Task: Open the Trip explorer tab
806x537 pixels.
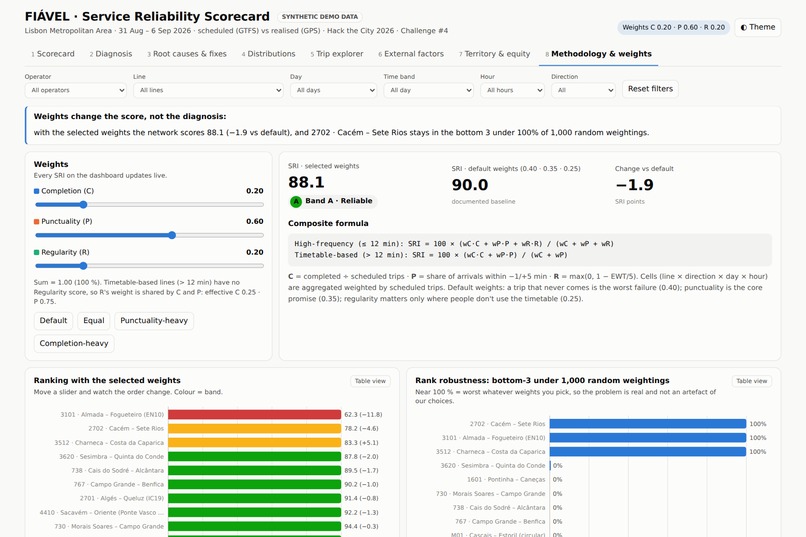Action: (x=337, y=54)
